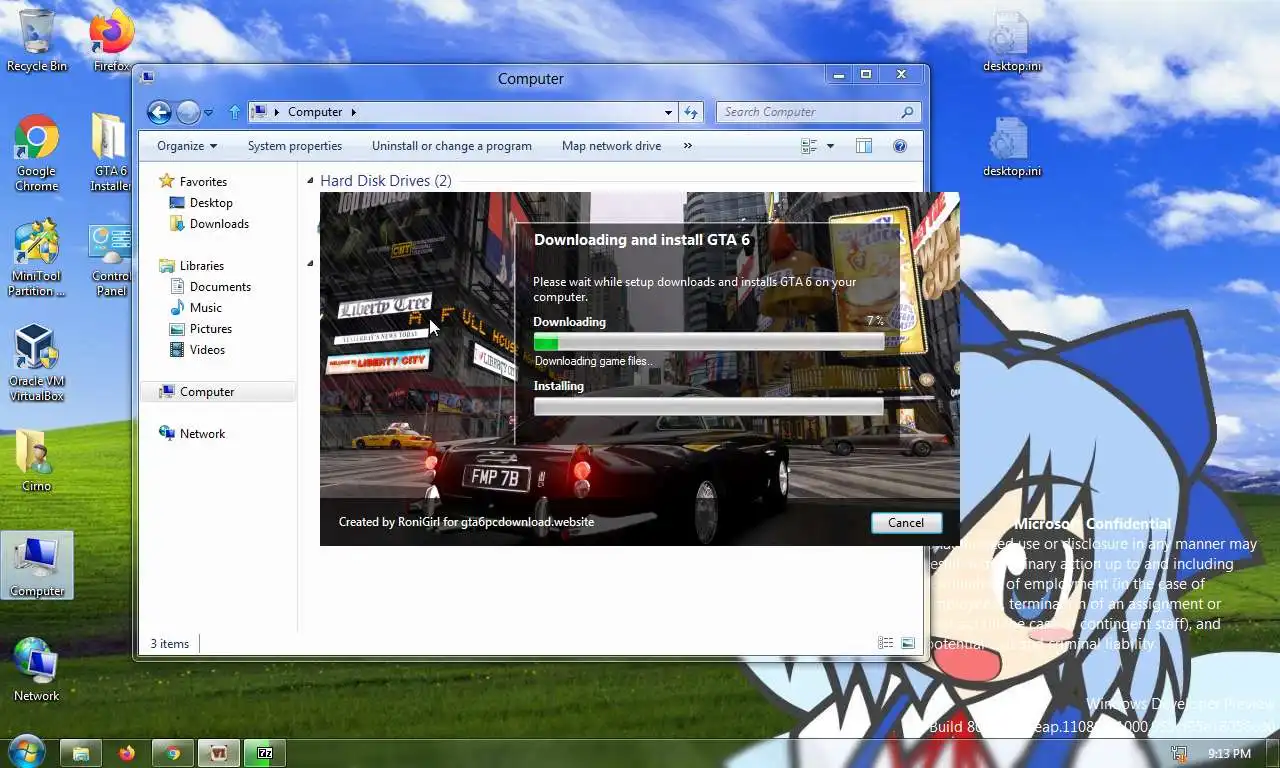Launch Firefox from the desktop shortcut

[x=111, y=40]
